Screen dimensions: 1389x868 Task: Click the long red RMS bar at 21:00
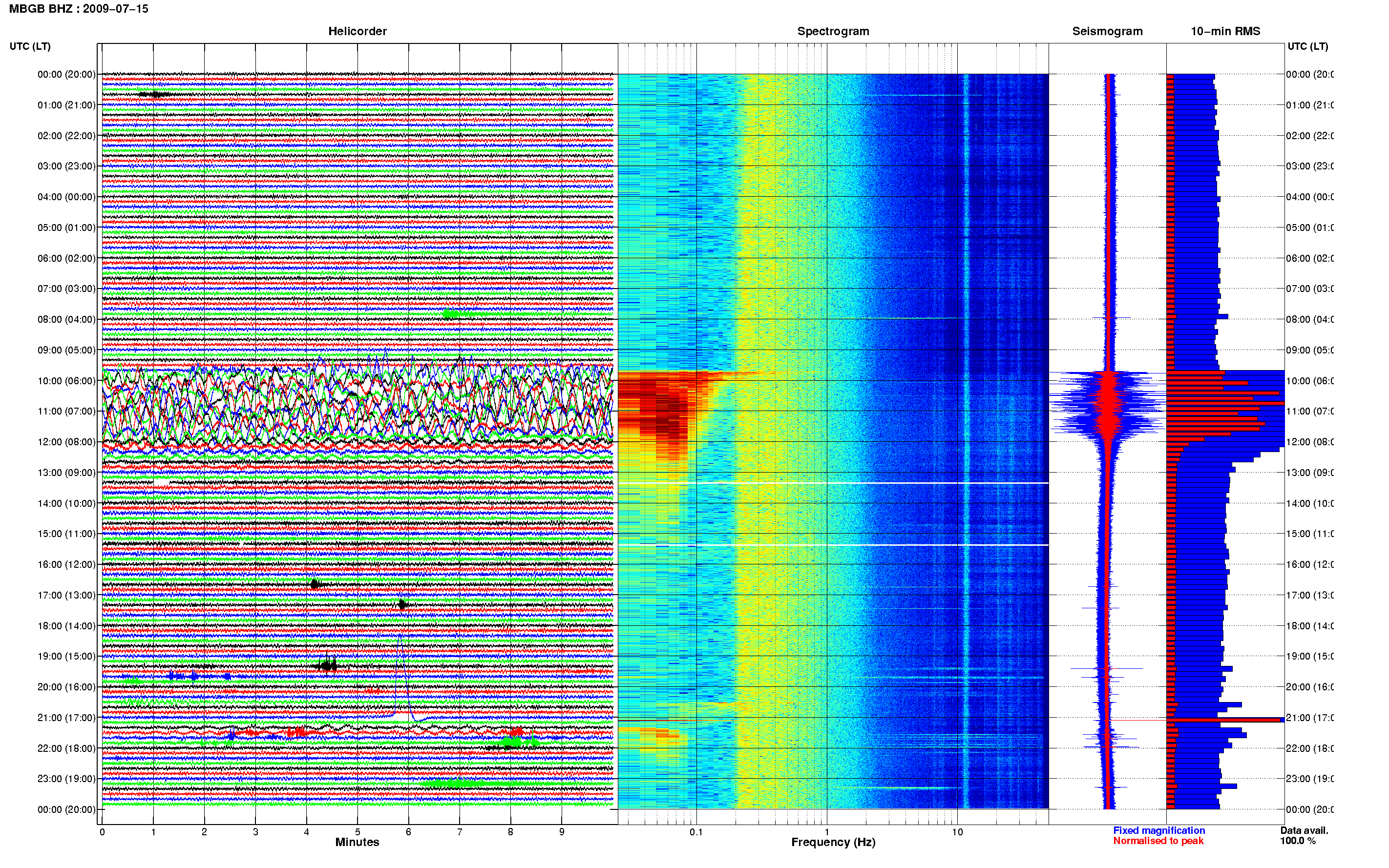pyautogui.click(x=1223, y=720)
